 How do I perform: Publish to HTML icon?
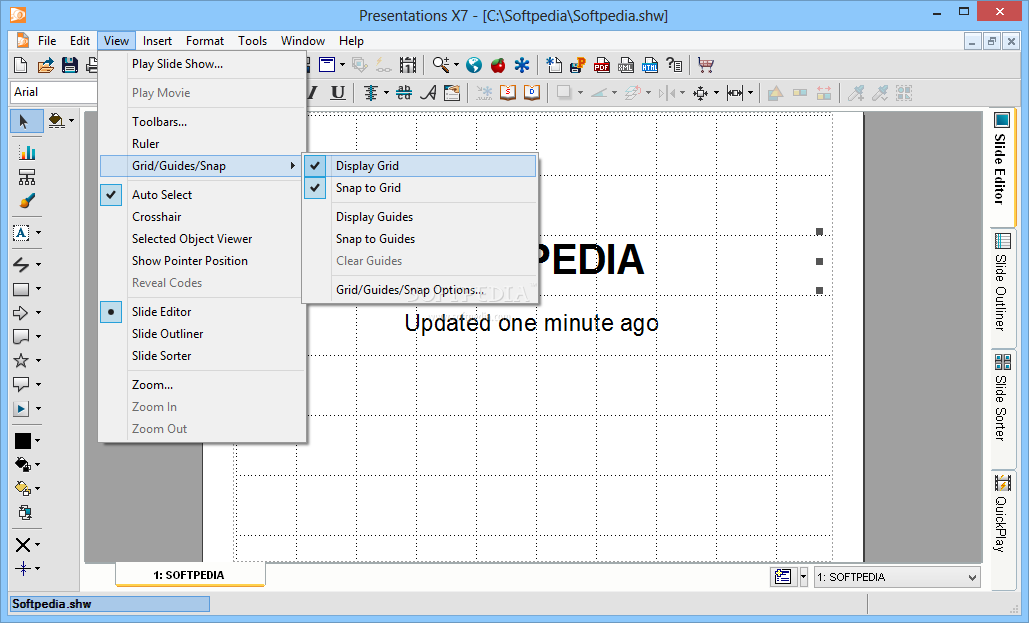click(x=650, y=65)
